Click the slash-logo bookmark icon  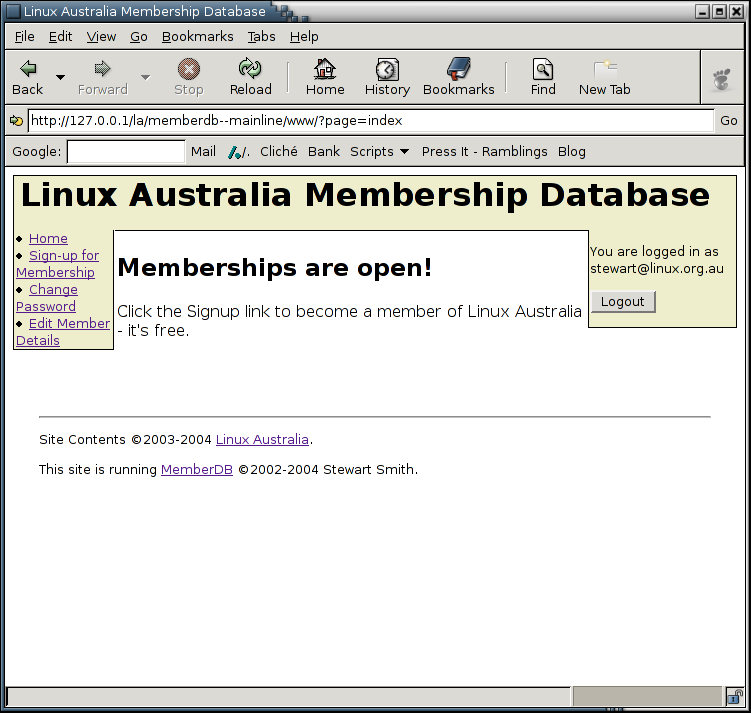(239, 152)
